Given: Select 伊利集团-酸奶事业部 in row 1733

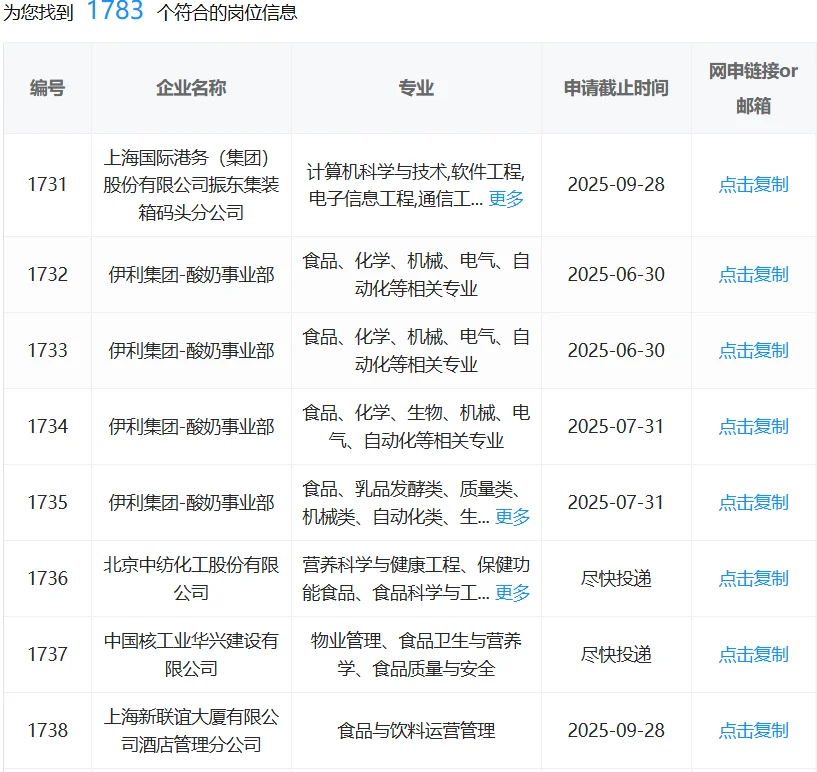Looking at the screenshot, I should pos(191,351).
